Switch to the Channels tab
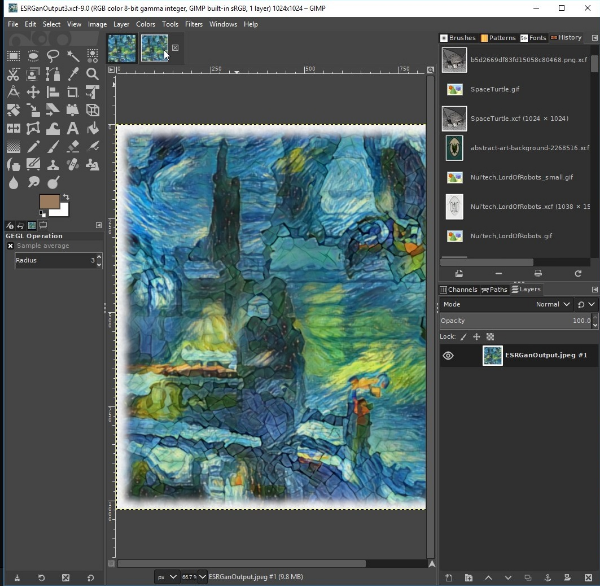This screenshot has height=586, width=600. (x=459, y=289)
